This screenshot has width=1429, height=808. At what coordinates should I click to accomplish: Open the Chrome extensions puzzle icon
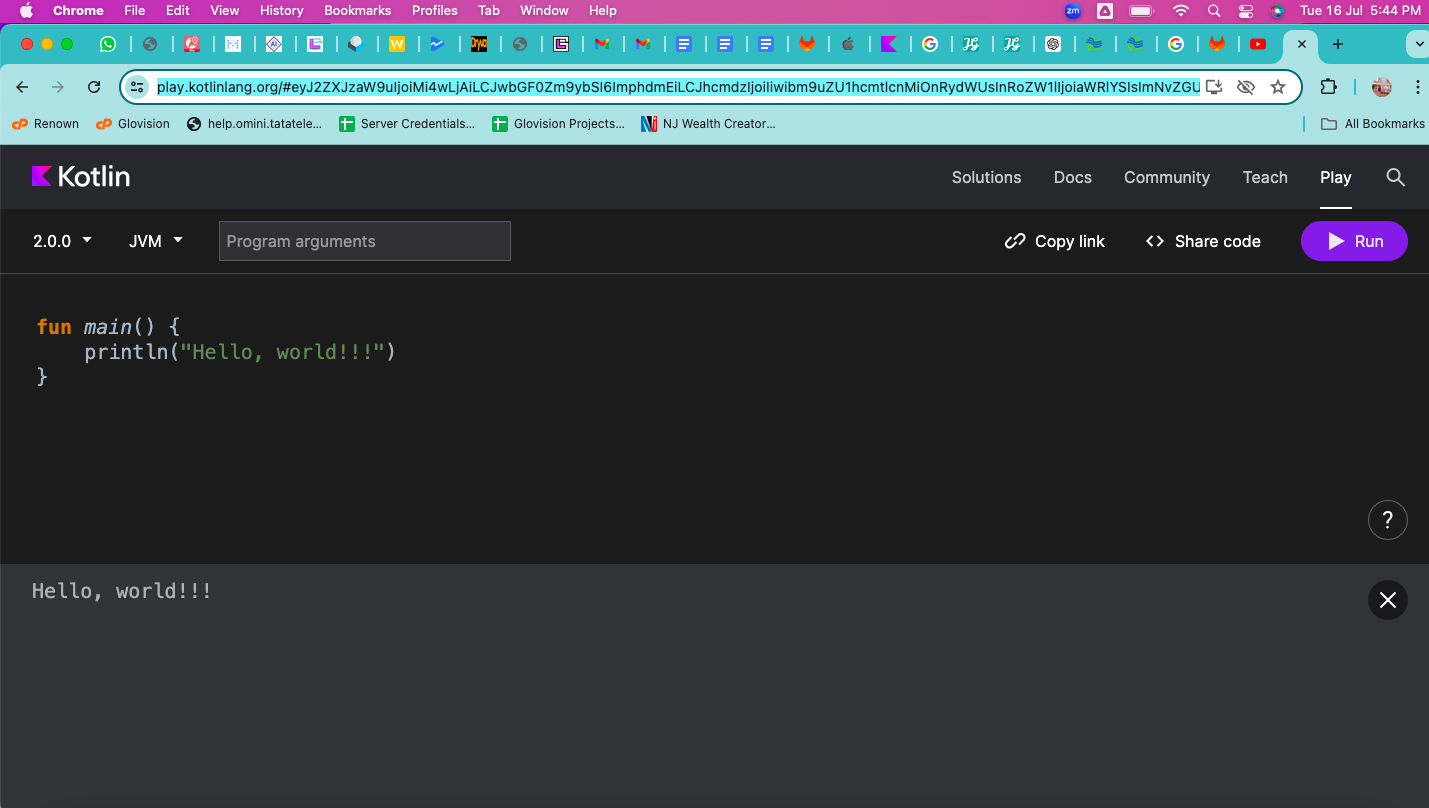pyautogui.click(x=1328, y=87)
